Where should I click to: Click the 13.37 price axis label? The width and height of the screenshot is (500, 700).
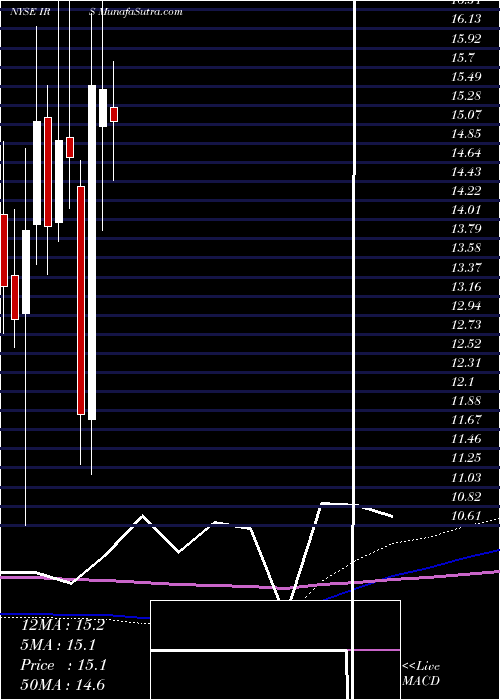[x=466, y=267]
